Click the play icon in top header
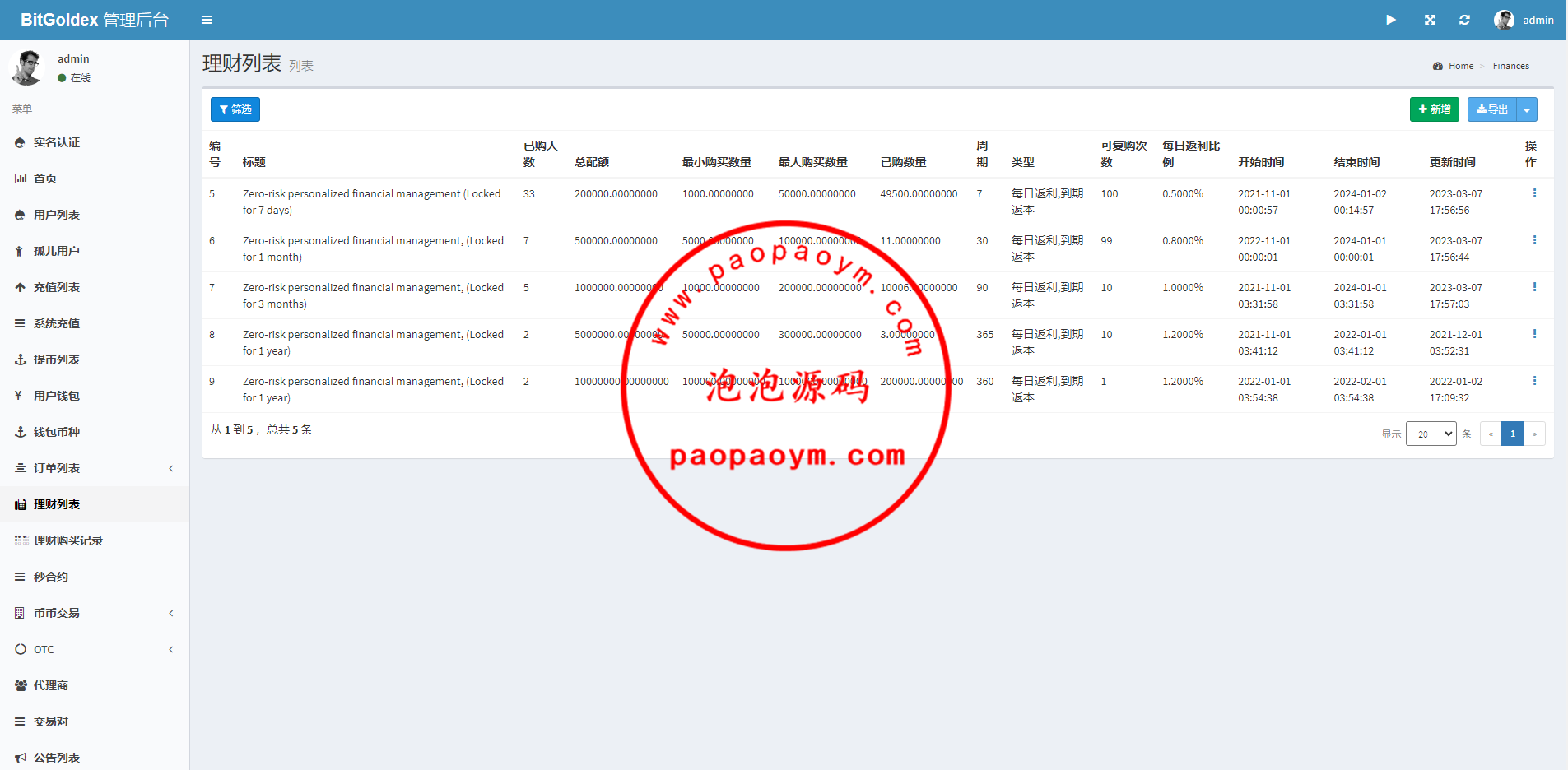1568x770 pixels. [x=1390, y=20]
